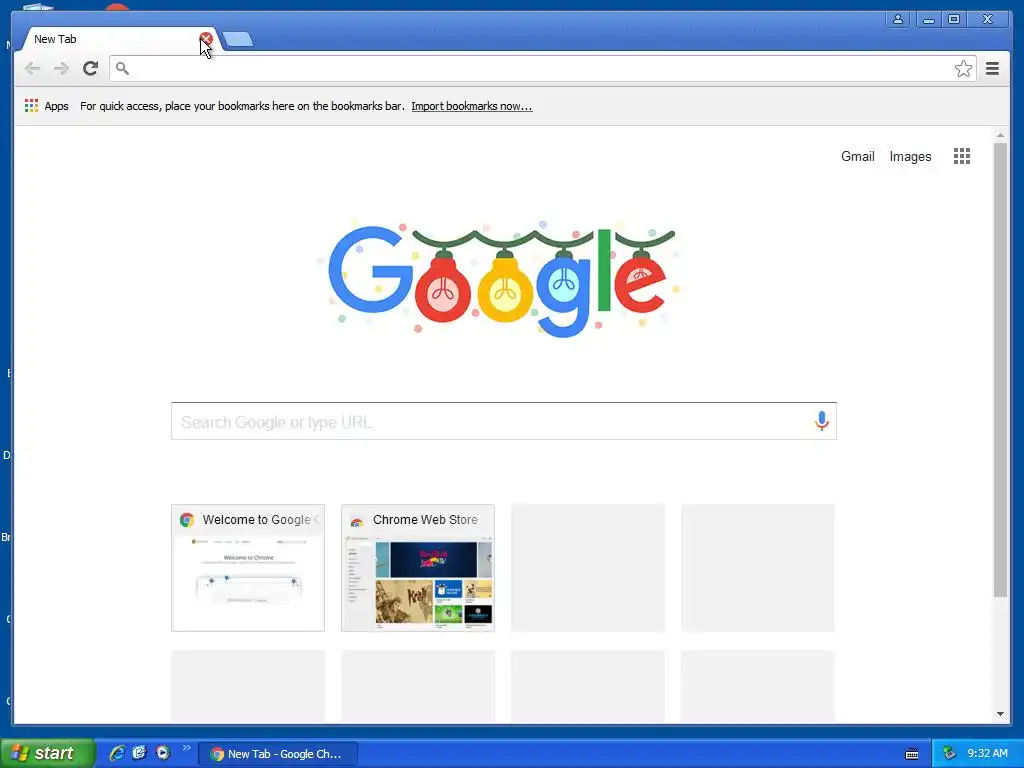Focus the Search Google or type URL box
The image size is (1024, 768).
click(504, 421)
